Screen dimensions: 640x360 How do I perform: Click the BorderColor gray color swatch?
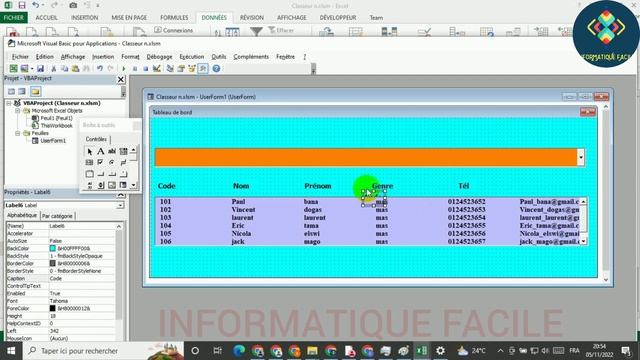(53, 263)
